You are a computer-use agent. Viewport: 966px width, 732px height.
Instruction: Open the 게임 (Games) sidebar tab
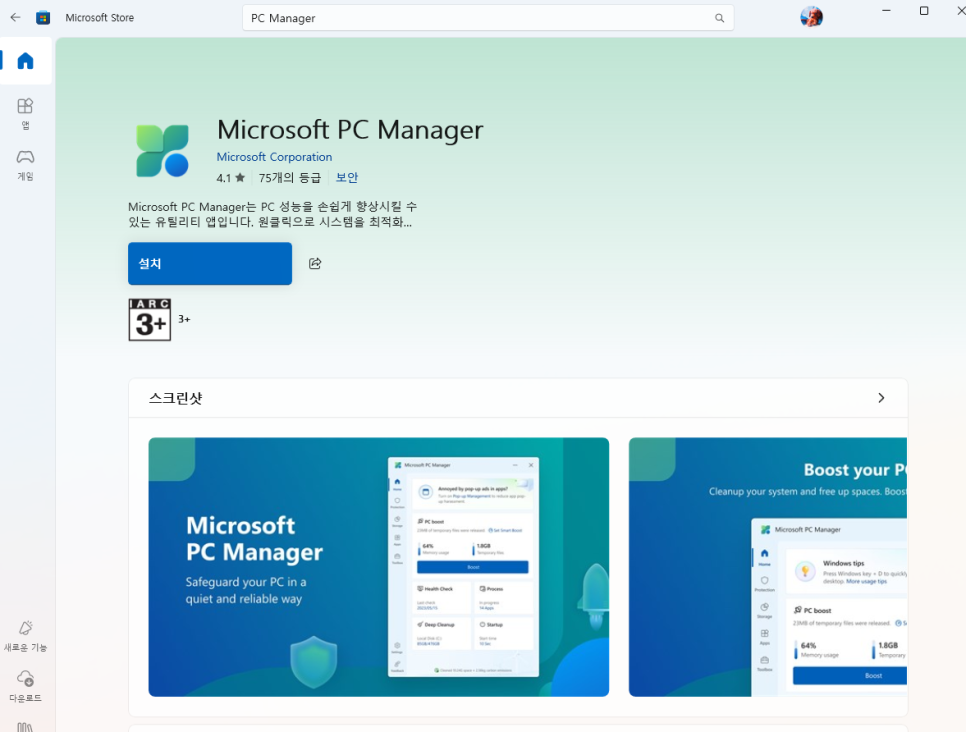tap(25, 165)
